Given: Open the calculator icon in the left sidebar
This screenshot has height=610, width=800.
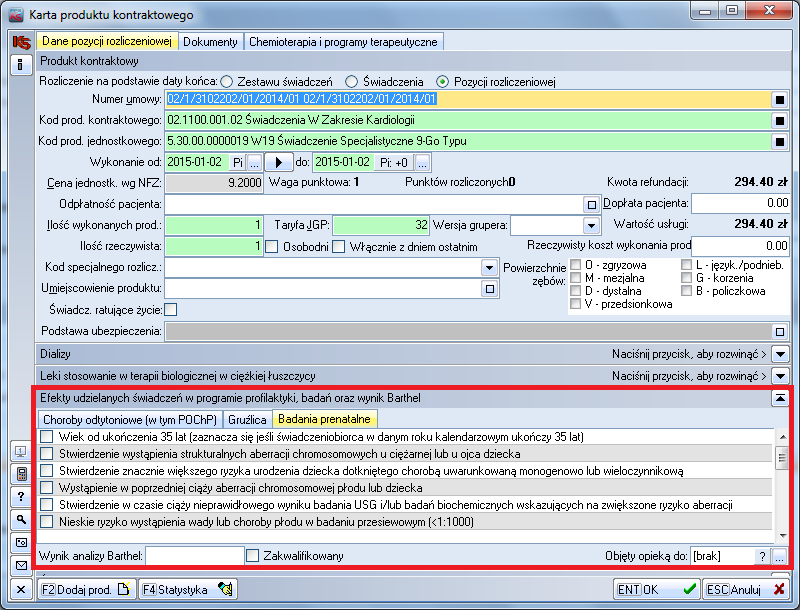Looking at the screenshot, I should tap(21, 474).
